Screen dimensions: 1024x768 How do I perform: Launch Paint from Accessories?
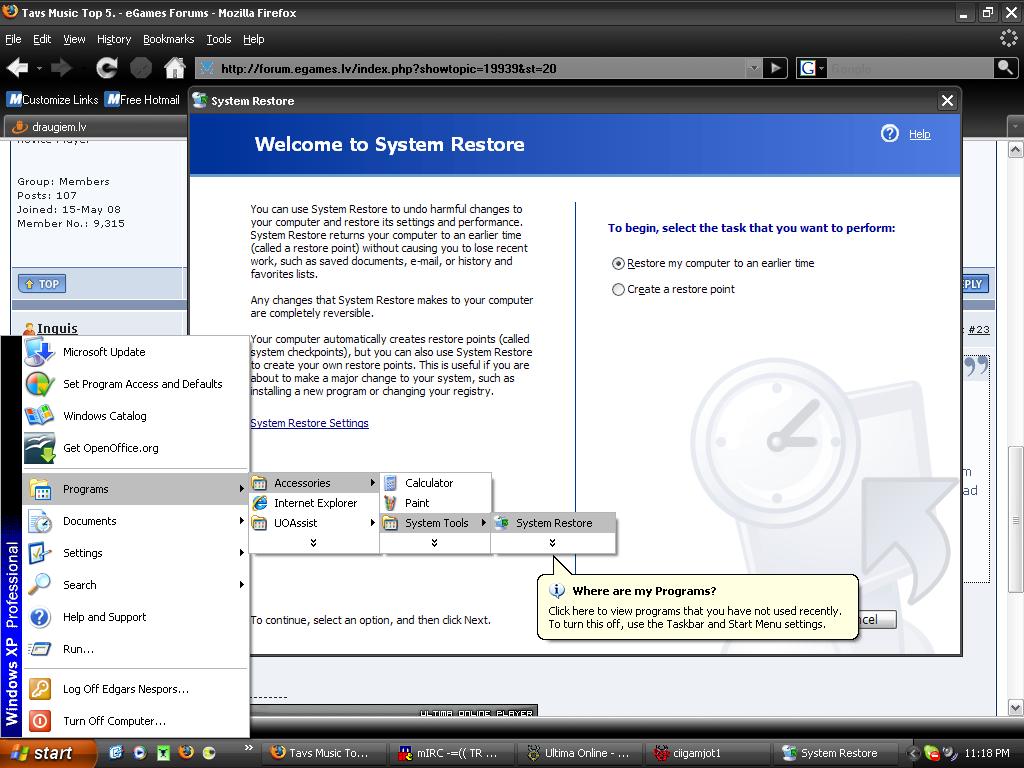436,503
